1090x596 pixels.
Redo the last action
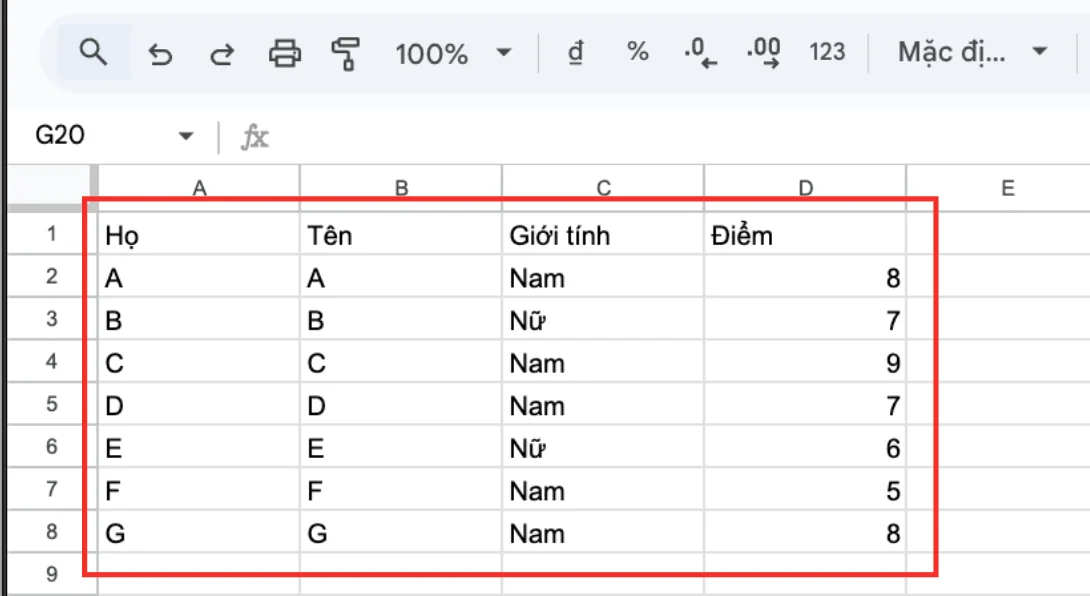(x=222, y=54)
